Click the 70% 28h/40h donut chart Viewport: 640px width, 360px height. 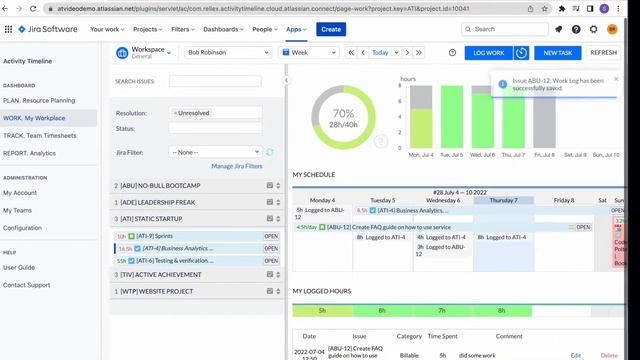343,118
